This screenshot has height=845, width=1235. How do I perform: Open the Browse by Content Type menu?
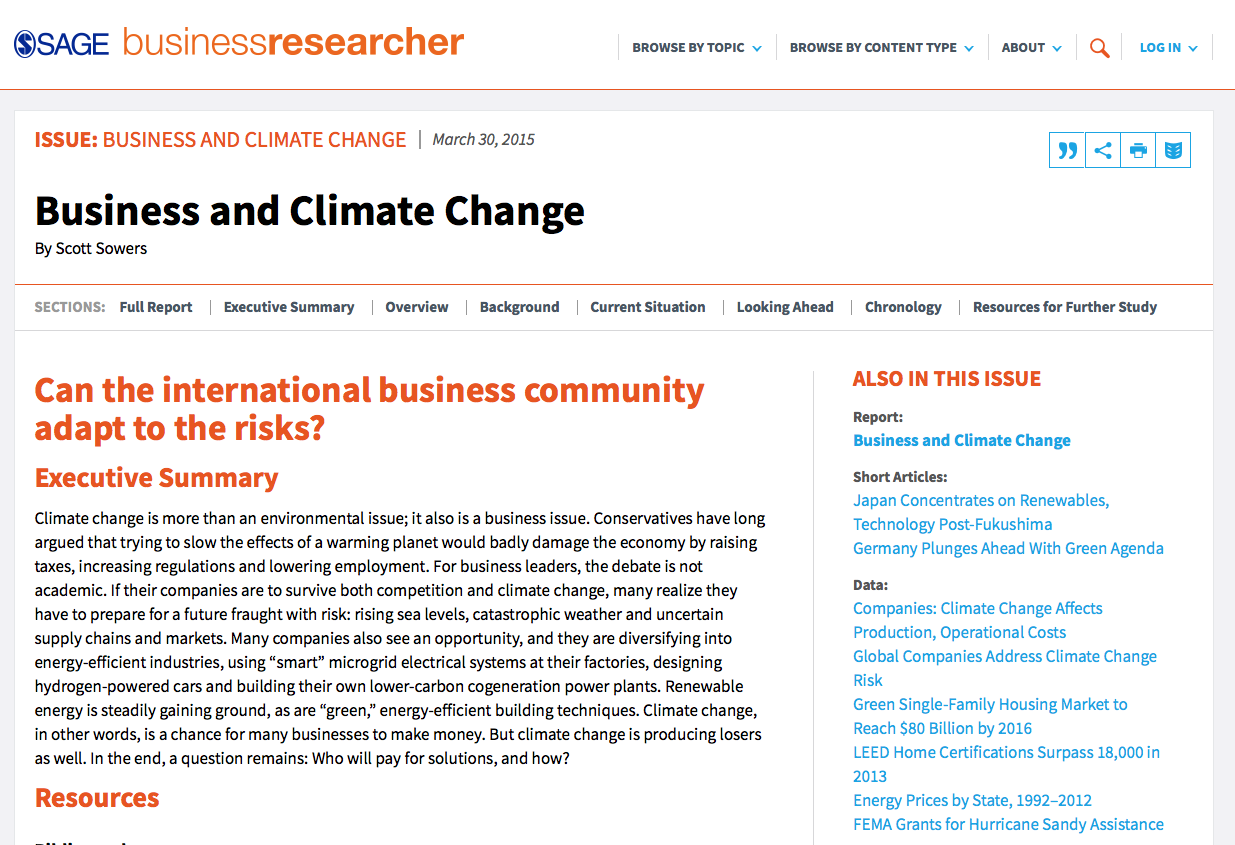pos(881,48)
